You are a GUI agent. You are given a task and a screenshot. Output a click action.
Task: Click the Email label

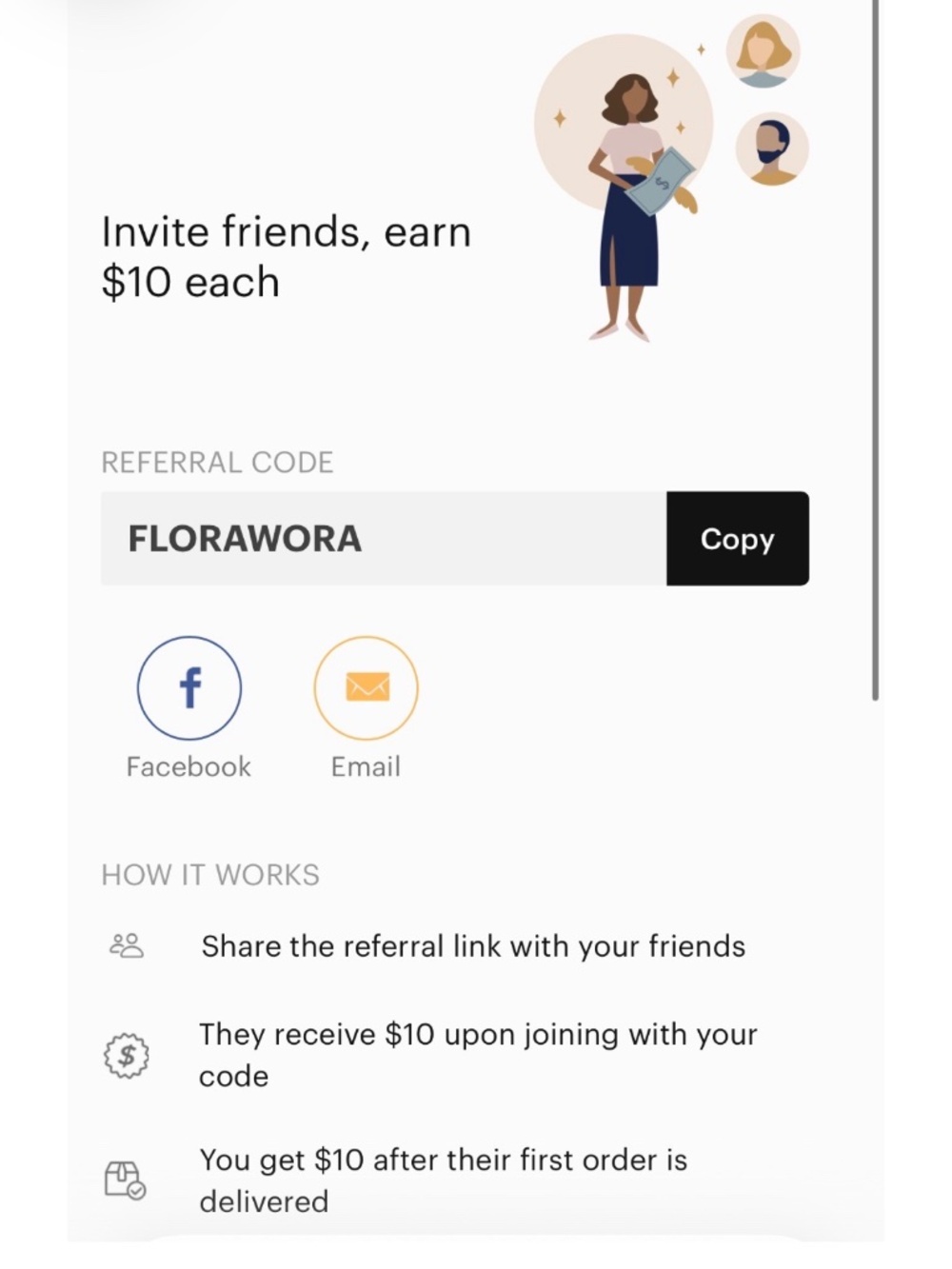pos(366,767)
